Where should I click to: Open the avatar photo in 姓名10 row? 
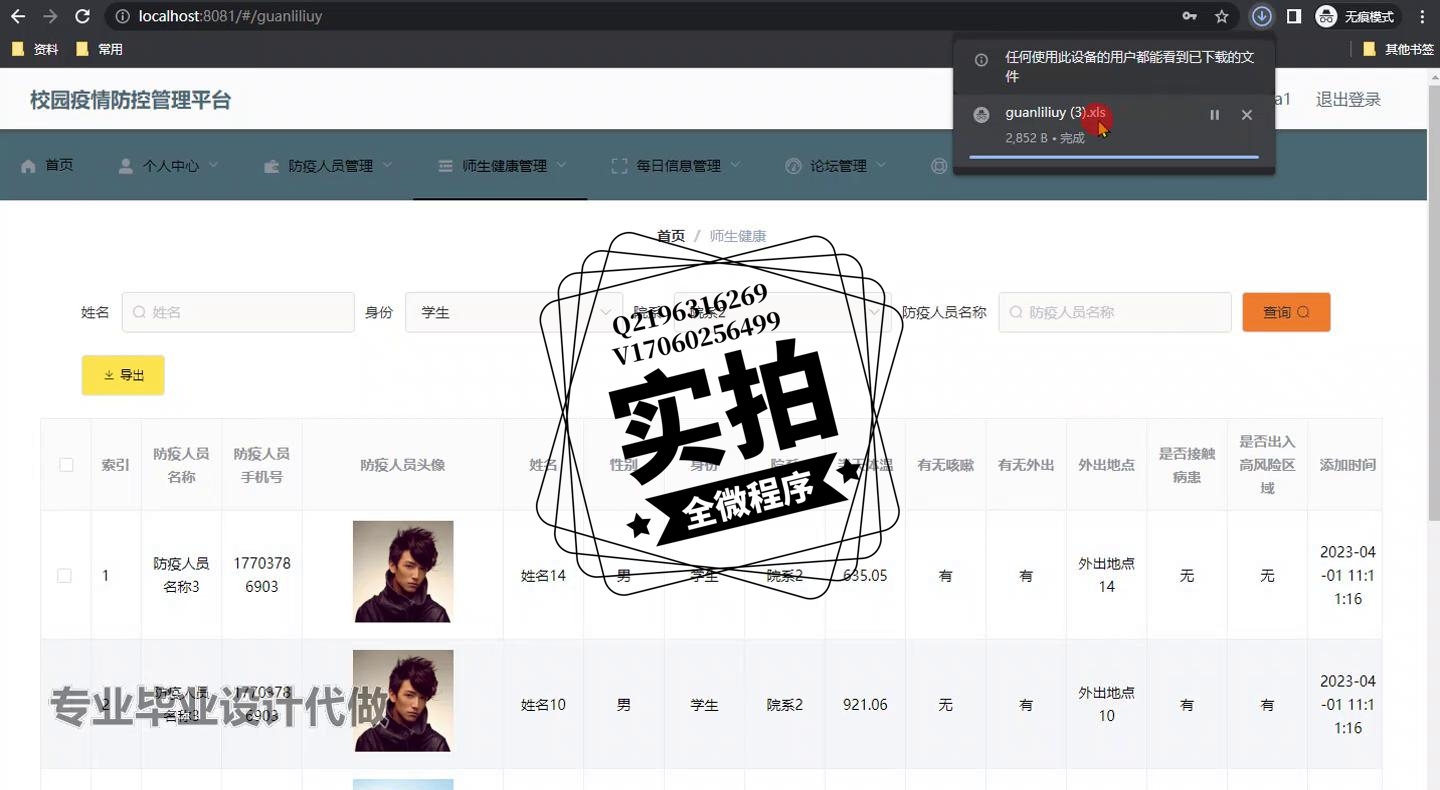click(403, 701)
